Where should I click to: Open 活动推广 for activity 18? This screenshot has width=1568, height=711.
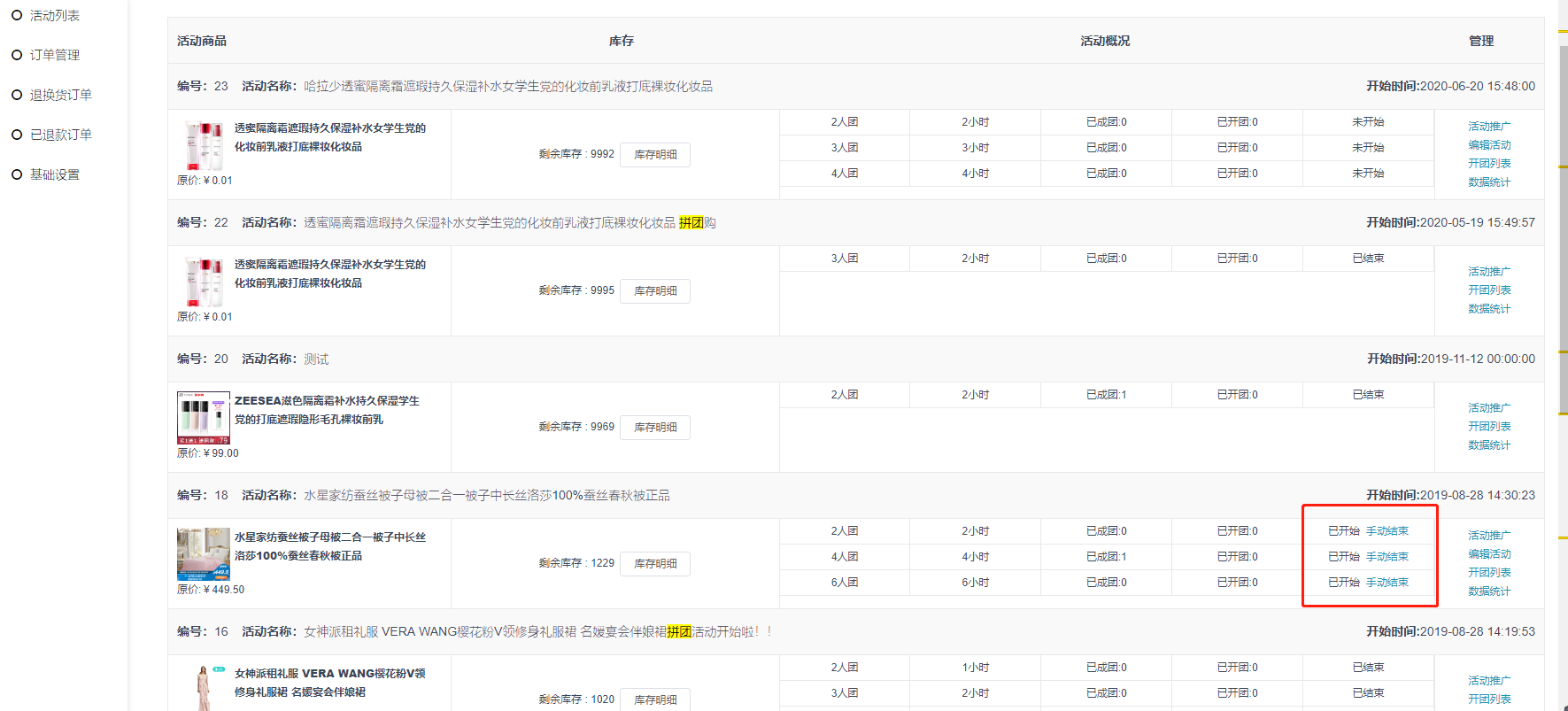coord(1489,535)
